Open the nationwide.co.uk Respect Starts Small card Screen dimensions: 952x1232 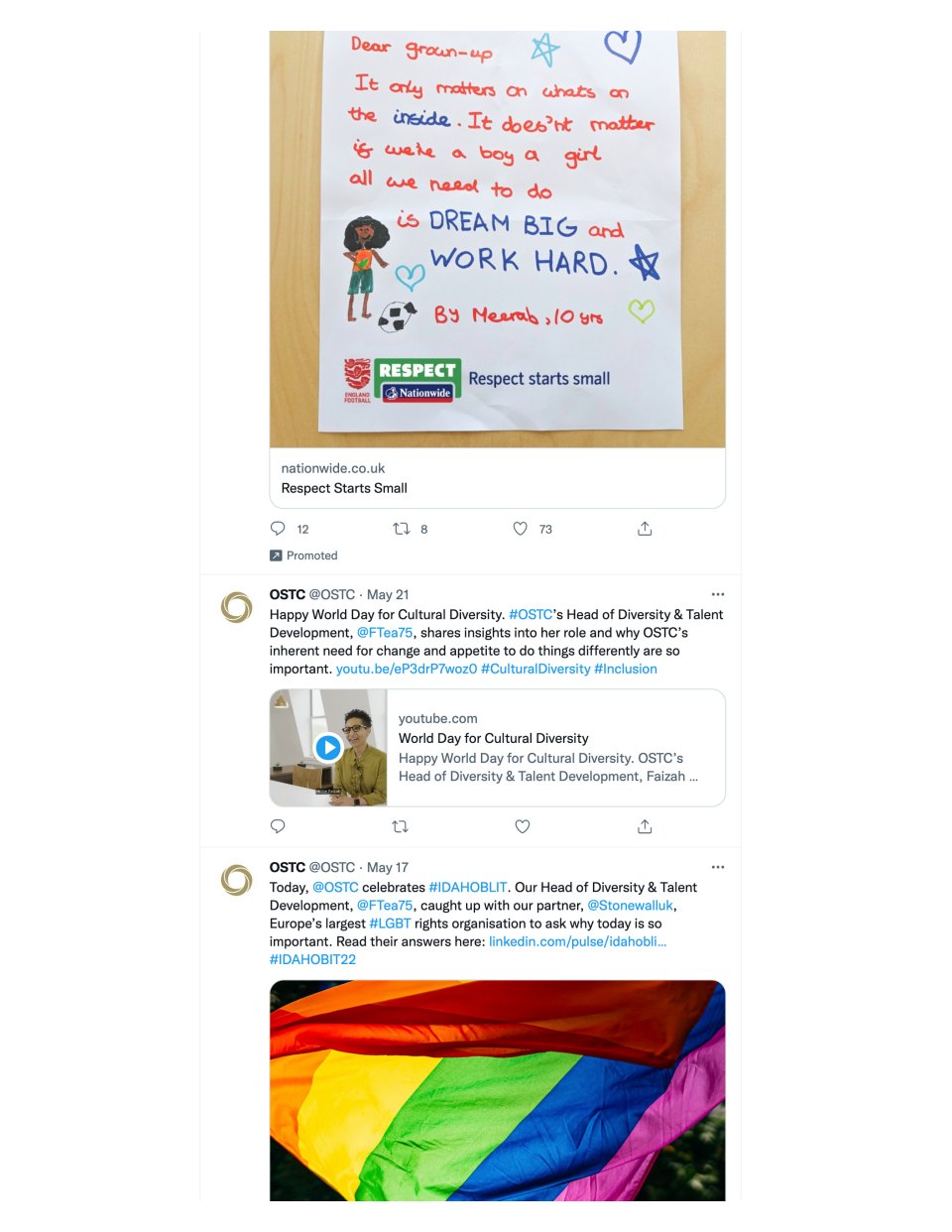tap(497, 478)
